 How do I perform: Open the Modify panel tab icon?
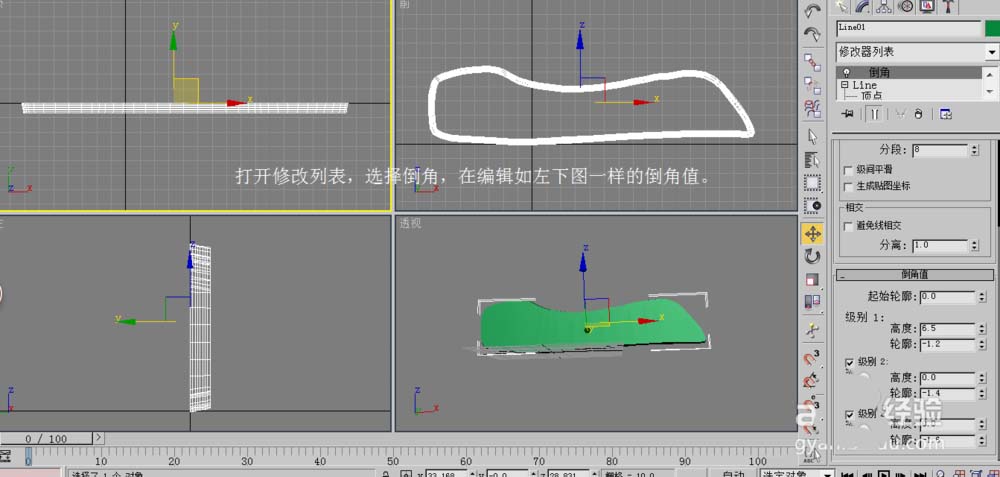[x=863, y=6]
